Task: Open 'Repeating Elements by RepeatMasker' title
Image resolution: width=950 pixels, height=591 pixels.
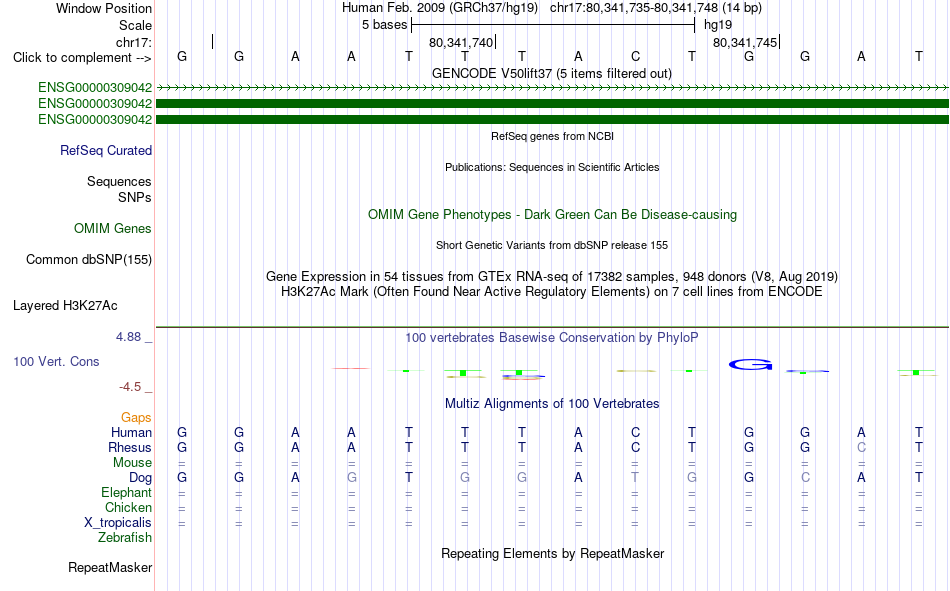Action: (552, 553)
